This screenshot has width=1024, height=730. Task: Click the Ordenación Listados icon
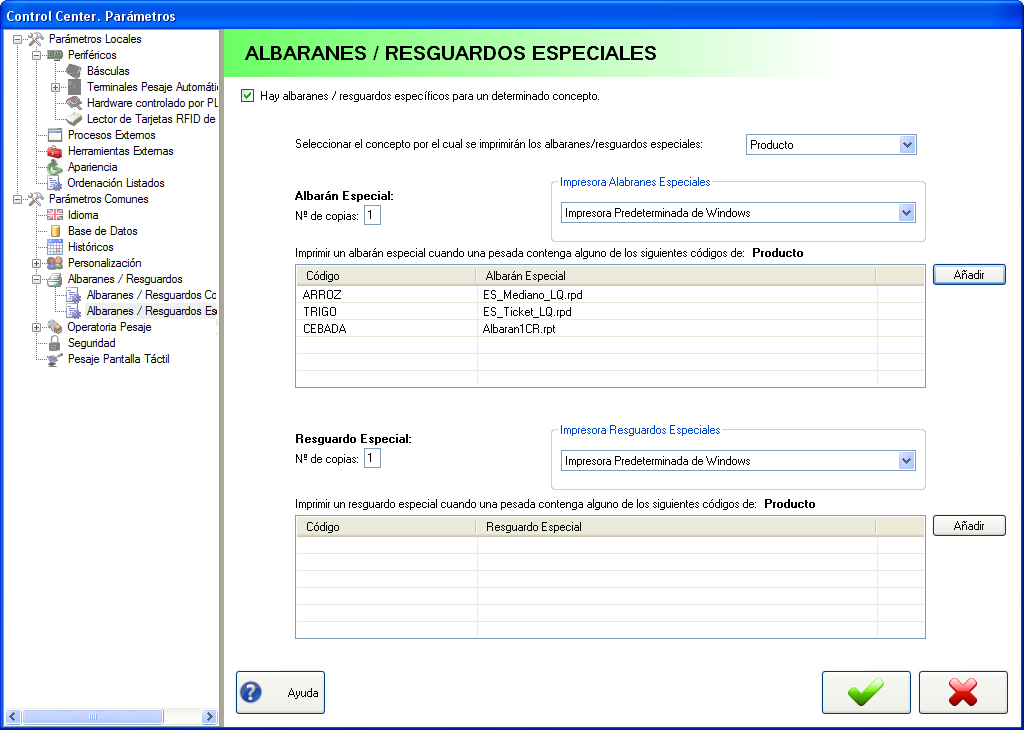click(x=55, y=183)
